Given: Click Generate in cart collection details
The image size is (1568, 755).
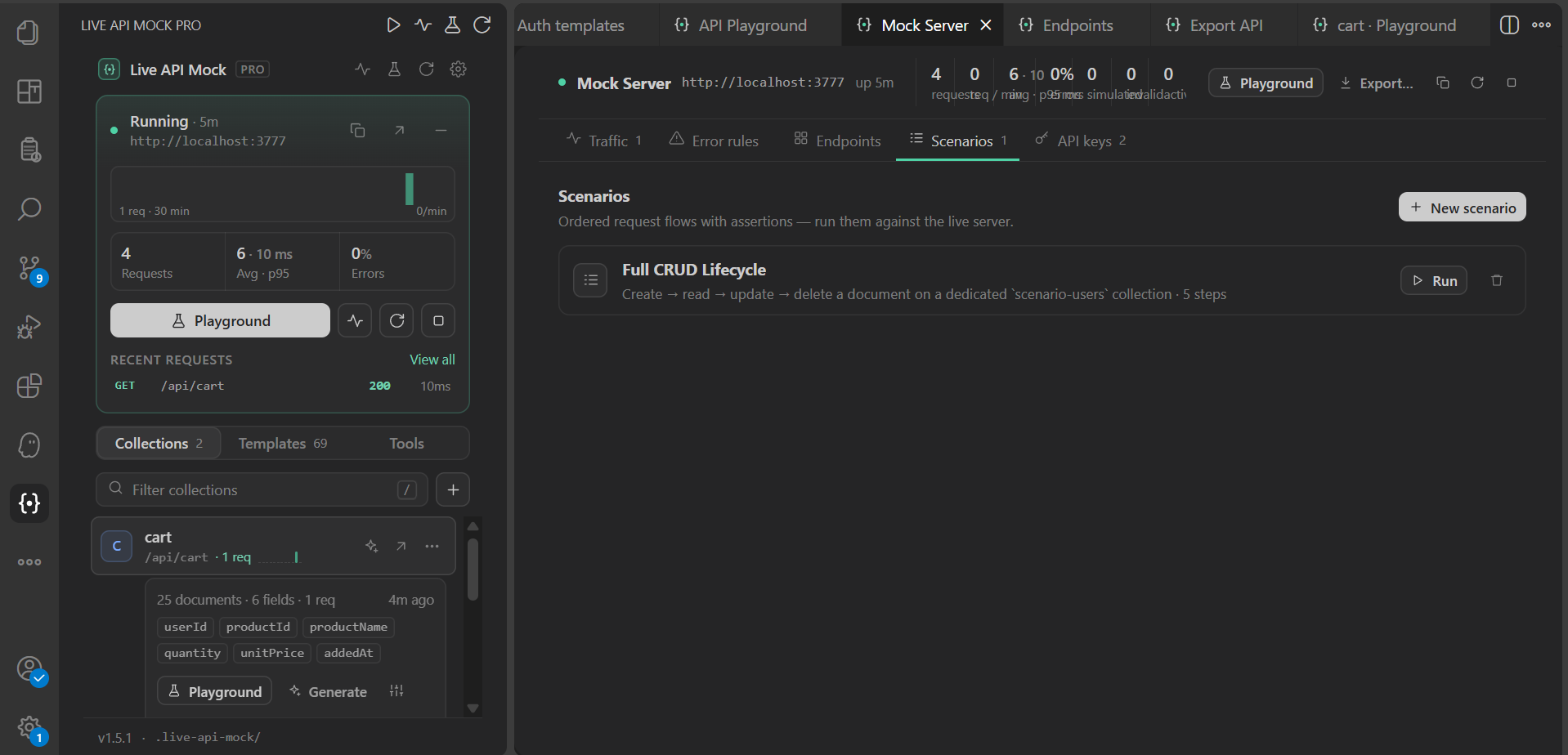Looking at the screenshot, I should pyautogui.click(x=328, y=691).
